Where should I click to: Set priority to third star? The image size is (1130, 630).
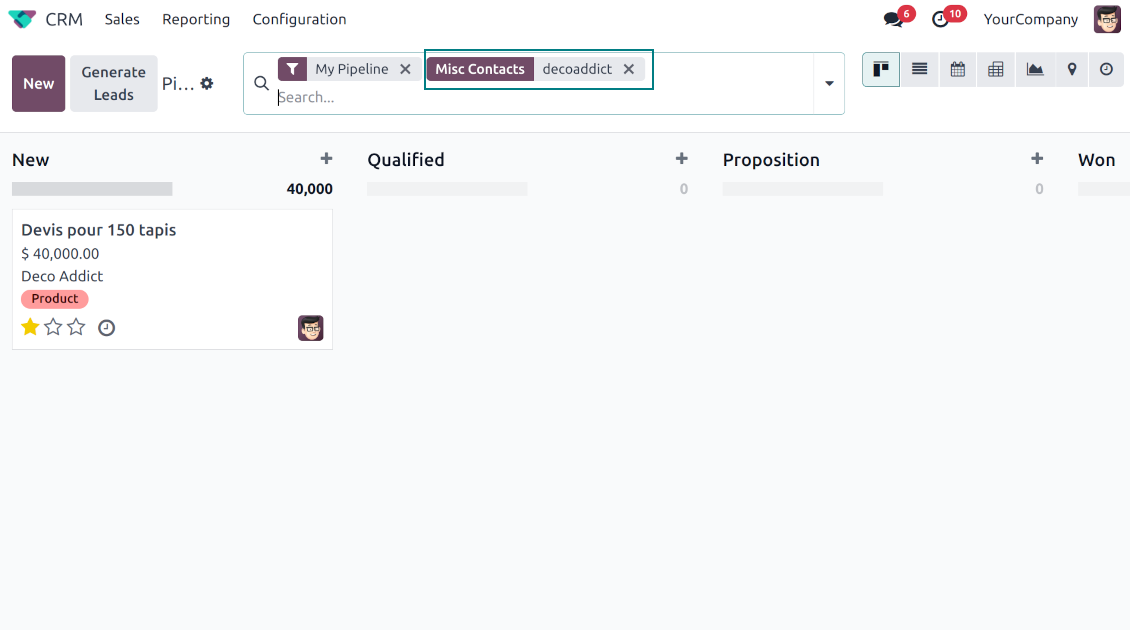tap(76, 327)
